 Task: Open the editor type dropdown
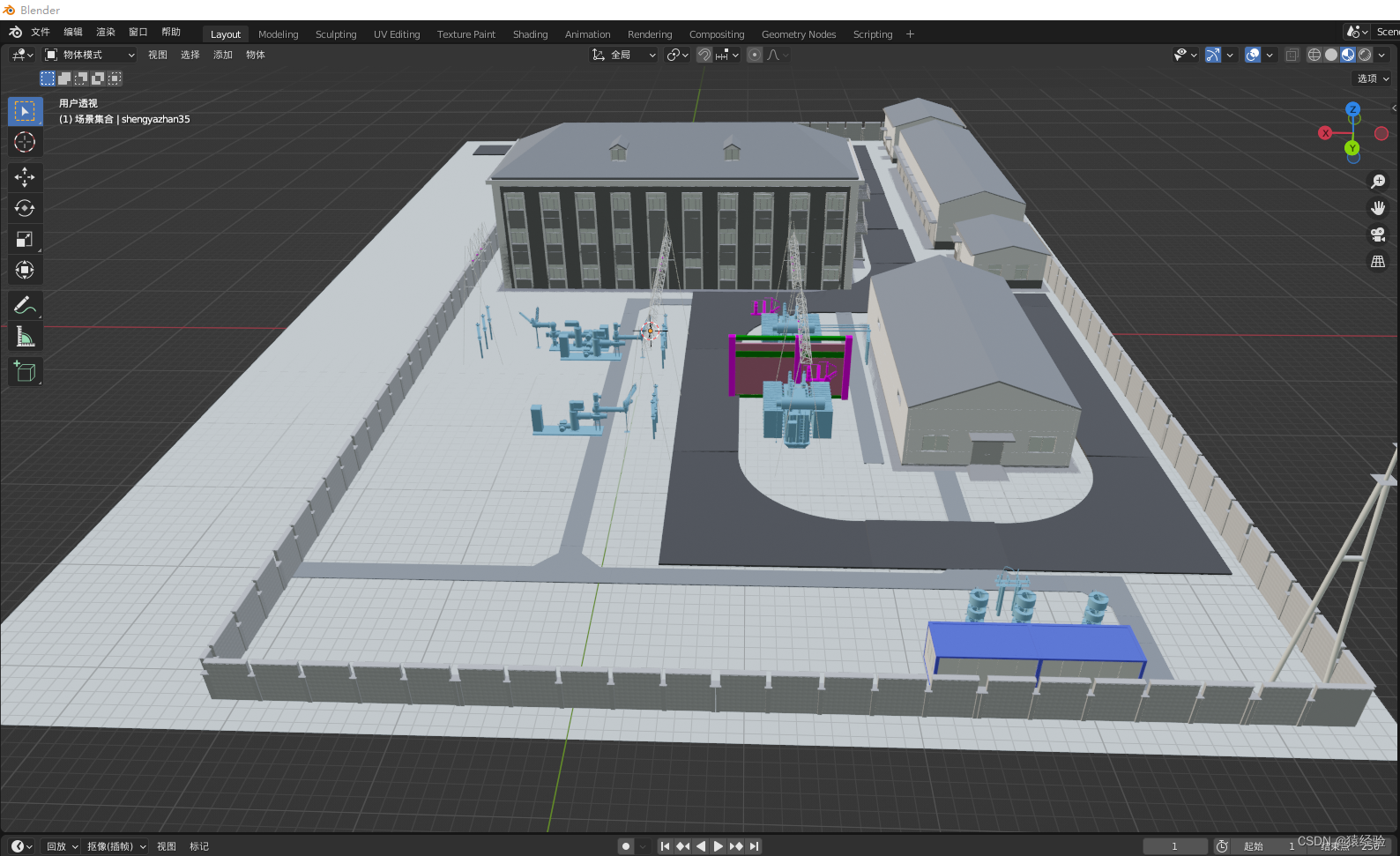(22, 55)
